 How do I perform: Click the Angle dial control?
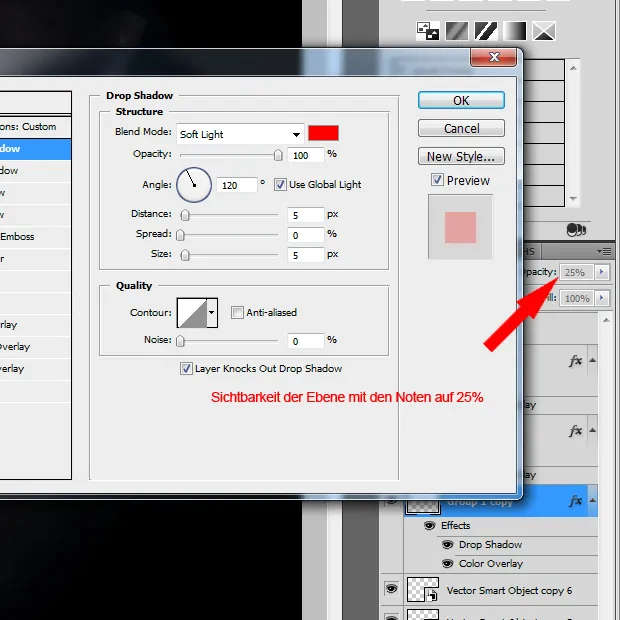pos(194,184)
